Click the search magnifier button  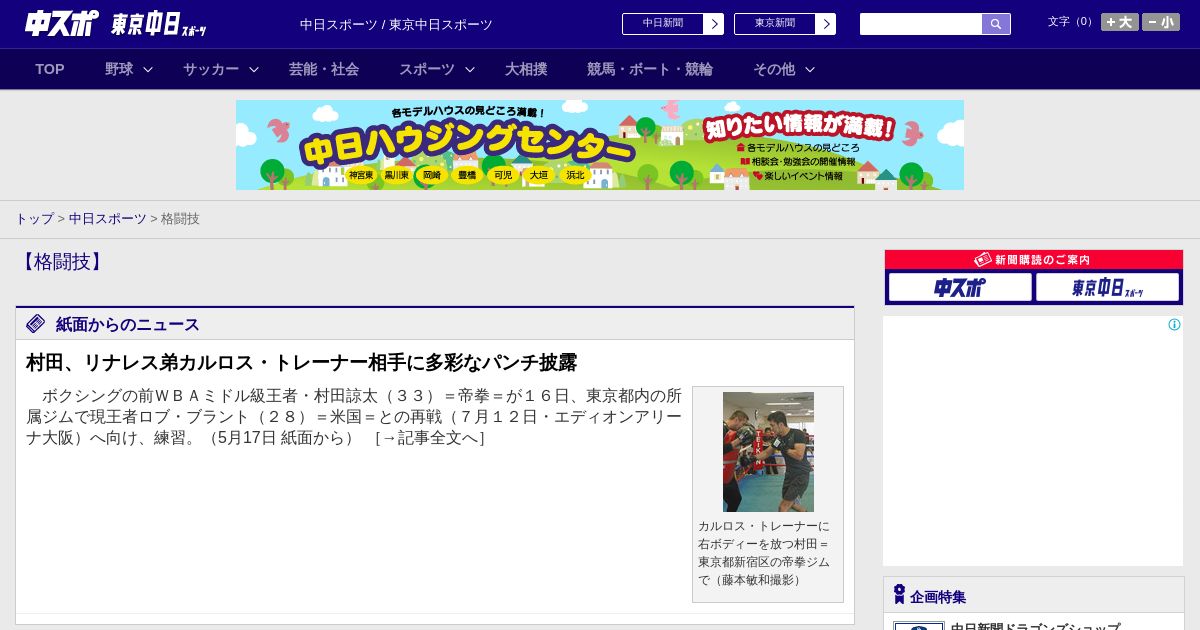996,24
